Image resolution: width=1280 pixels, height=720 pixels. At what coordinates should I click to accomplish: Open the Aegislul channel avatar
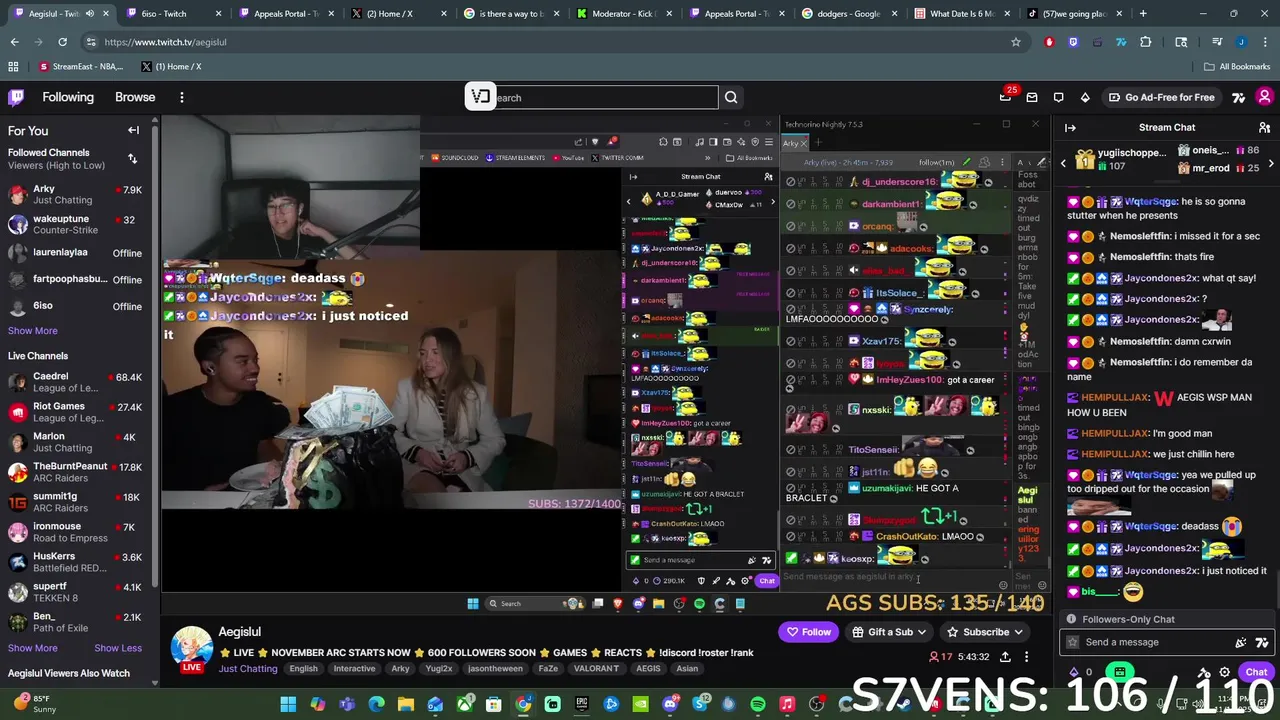(x=192, y=648)
